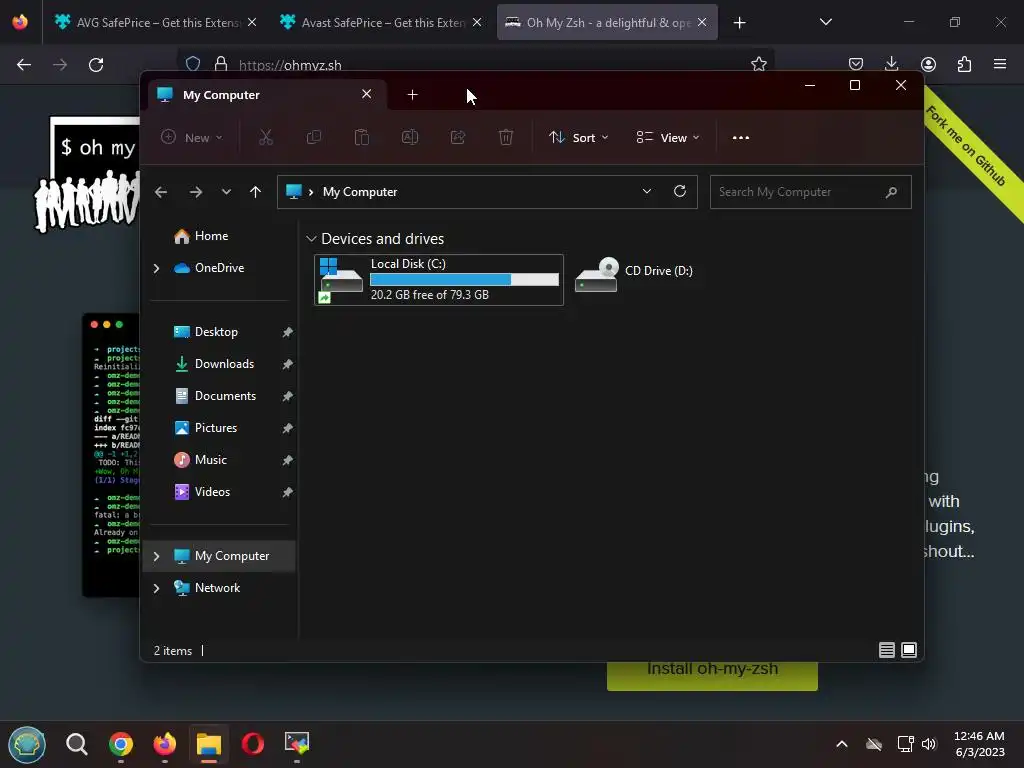
Task: Click the search magnifier in Explorer search box
Action: 891,192
